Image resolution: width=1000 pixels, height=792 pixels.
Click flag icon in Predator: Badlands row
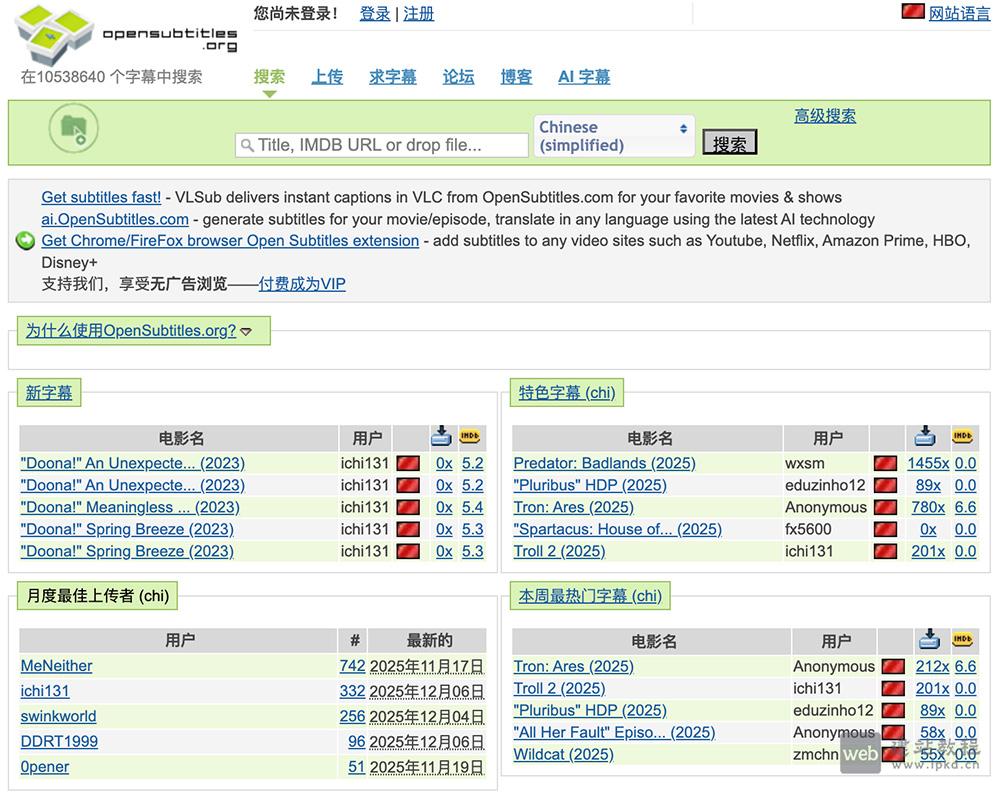(x=885, y=463)
